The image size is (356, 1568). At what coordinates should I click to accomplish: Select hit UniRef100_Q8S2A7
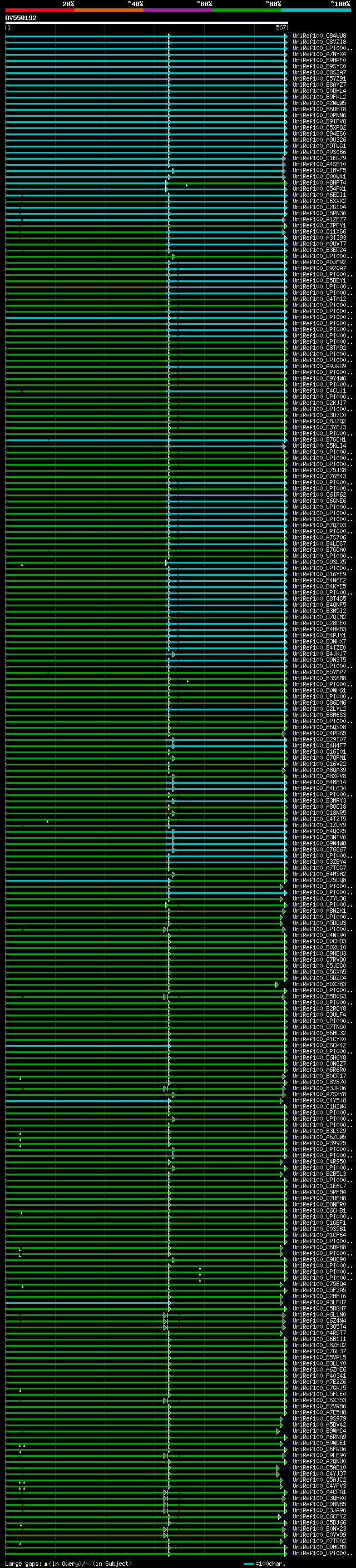(x=319, y=72)
